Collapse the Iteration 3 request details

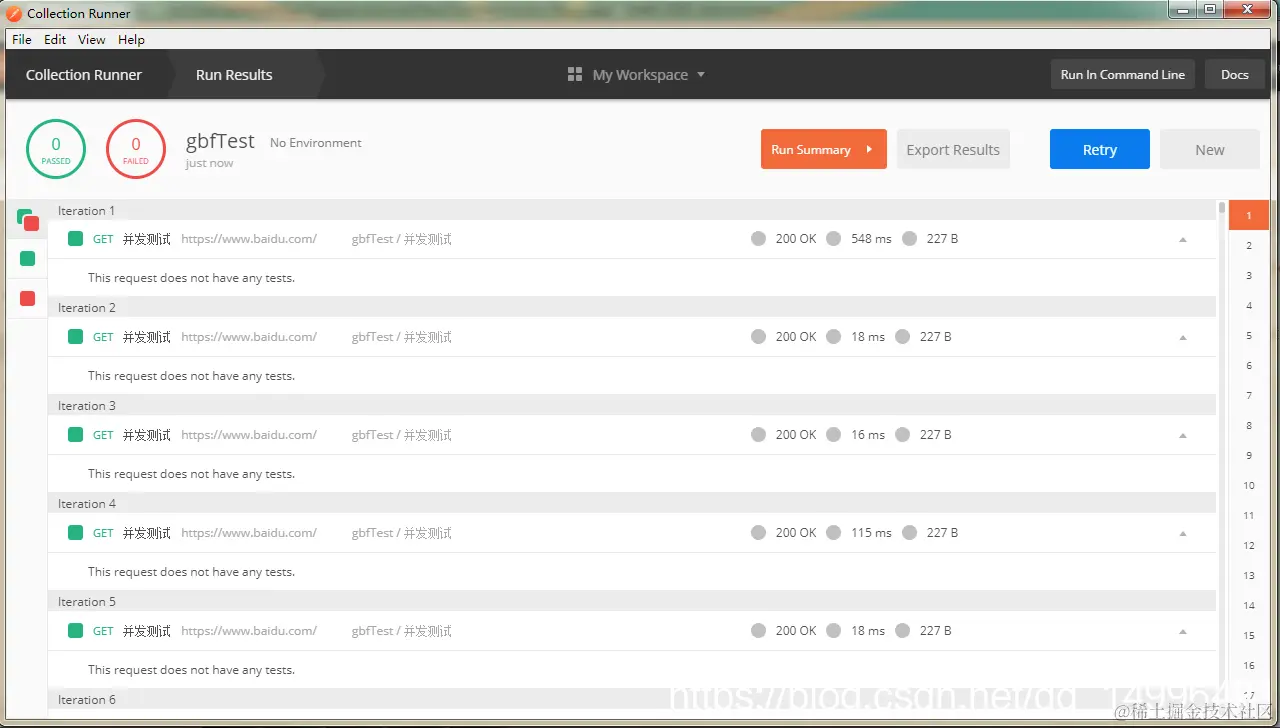point(1183,436)
